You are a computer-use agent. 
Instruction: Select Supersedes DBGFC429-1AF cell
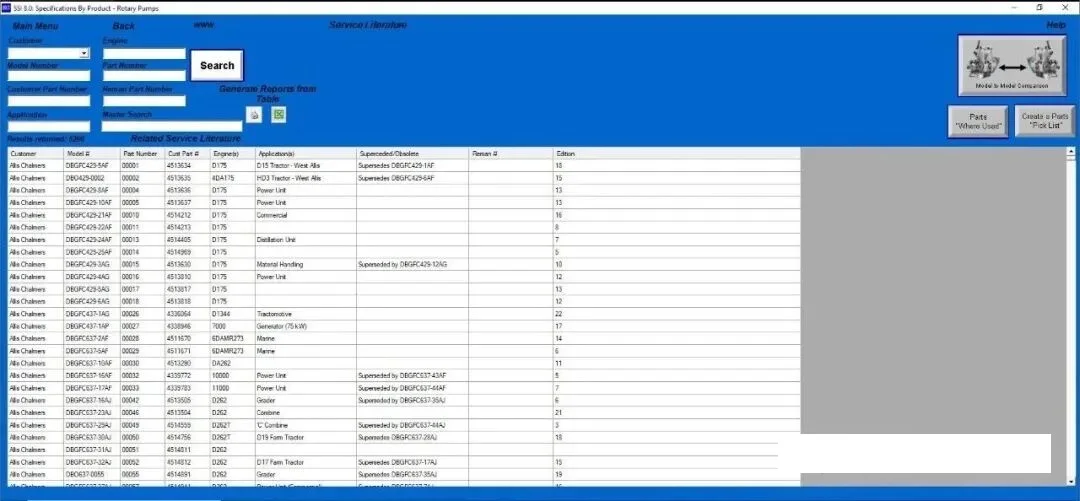click(x=412, y=166)
